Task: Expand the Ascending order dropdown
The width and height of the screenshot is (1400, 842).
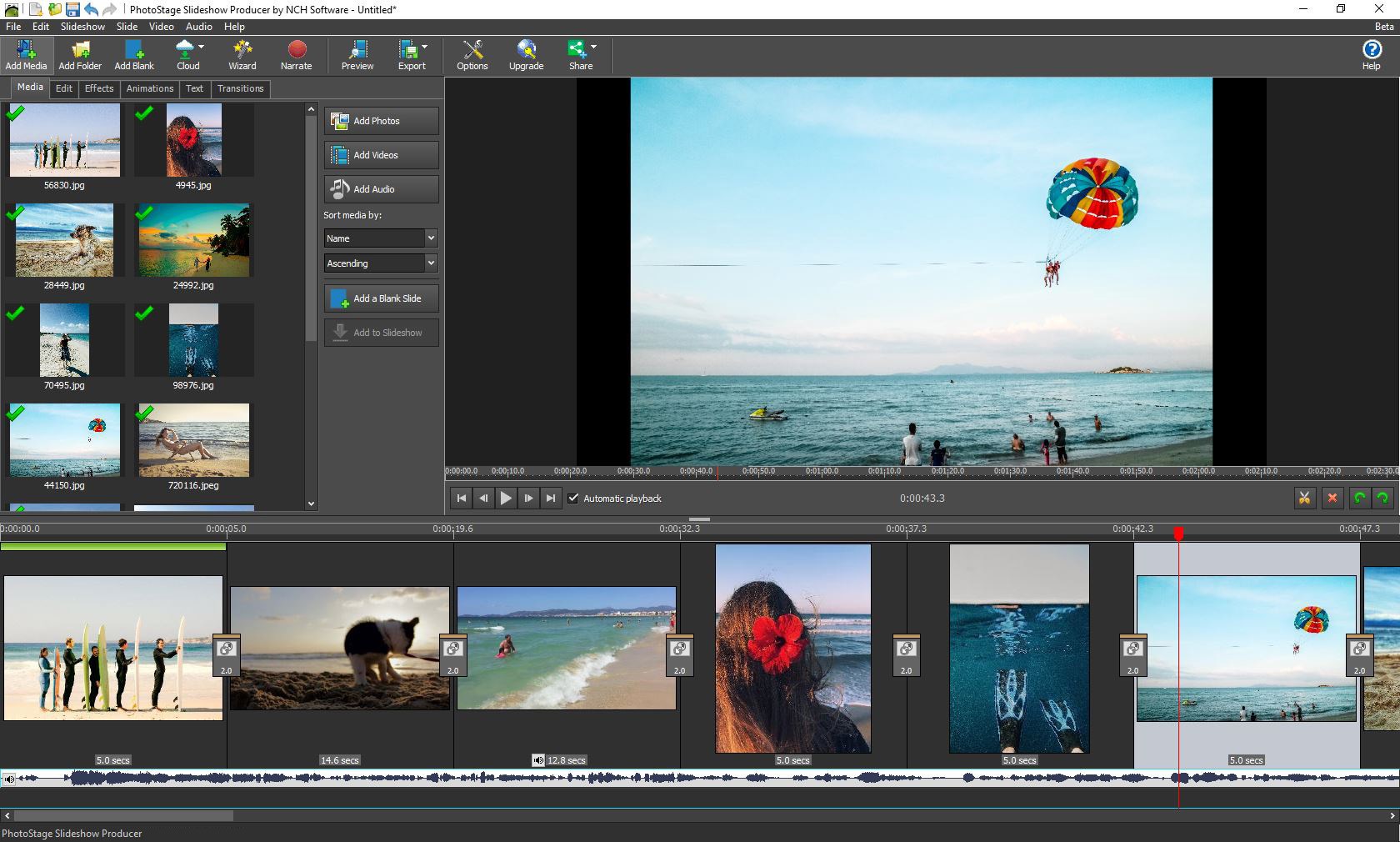Action: point(380,263)
